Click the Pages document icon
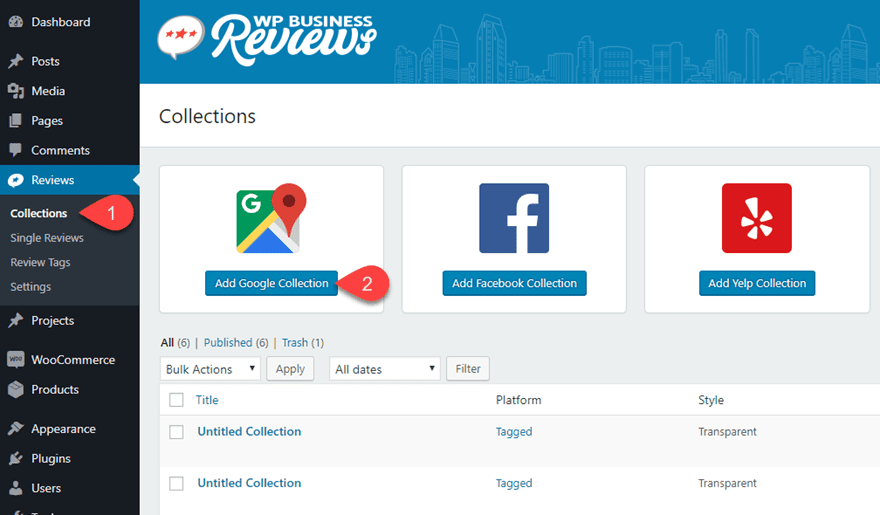This screenshot has width=880, height=515. tap(16, 121)
